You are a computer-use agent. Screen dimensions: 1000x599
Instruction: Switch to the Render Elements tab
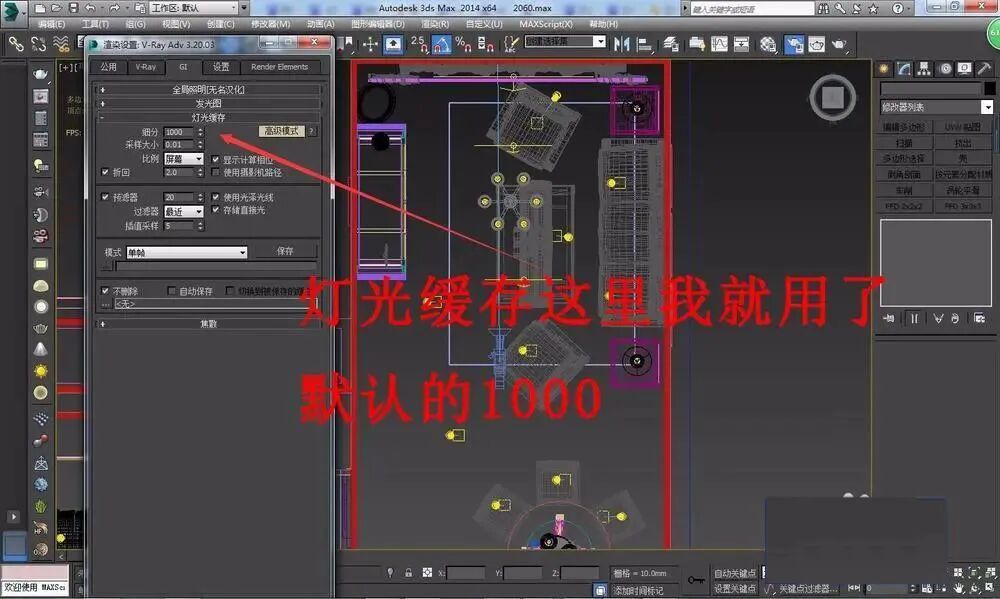click(279, 67)
